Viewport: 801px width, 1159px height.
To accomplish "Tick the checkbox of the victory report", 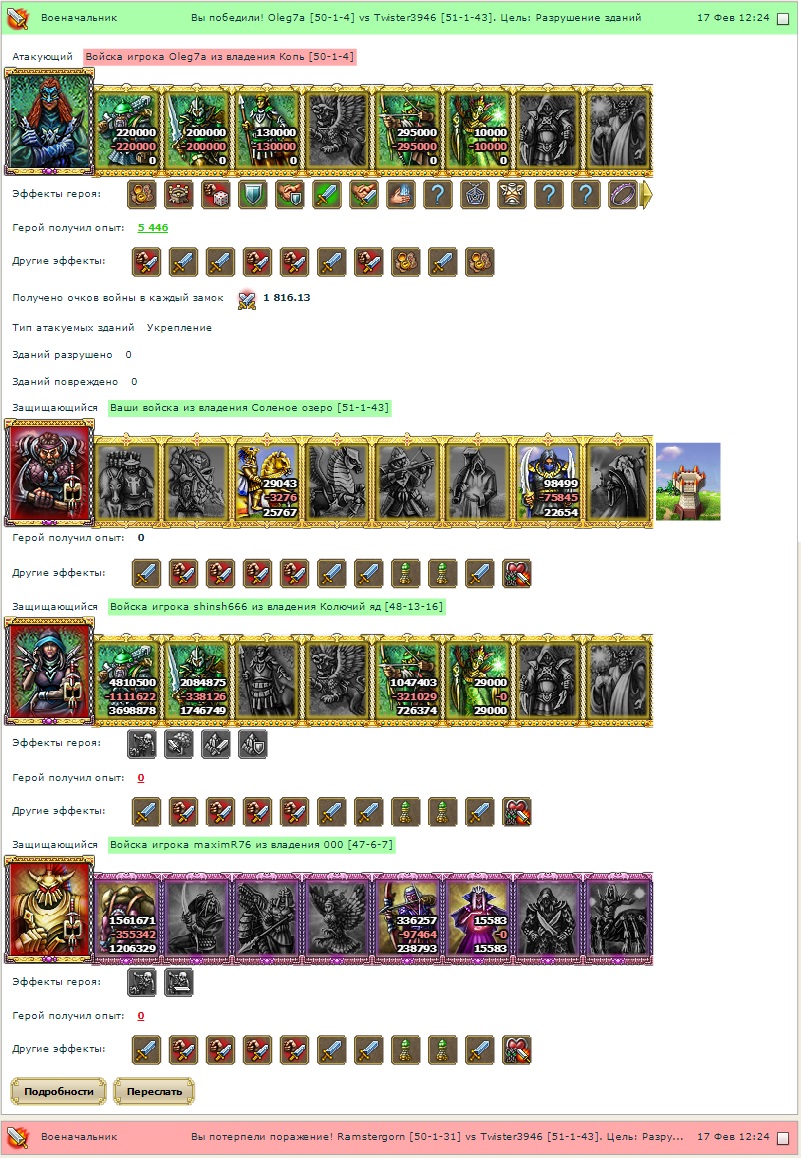I will coord(783,18).
